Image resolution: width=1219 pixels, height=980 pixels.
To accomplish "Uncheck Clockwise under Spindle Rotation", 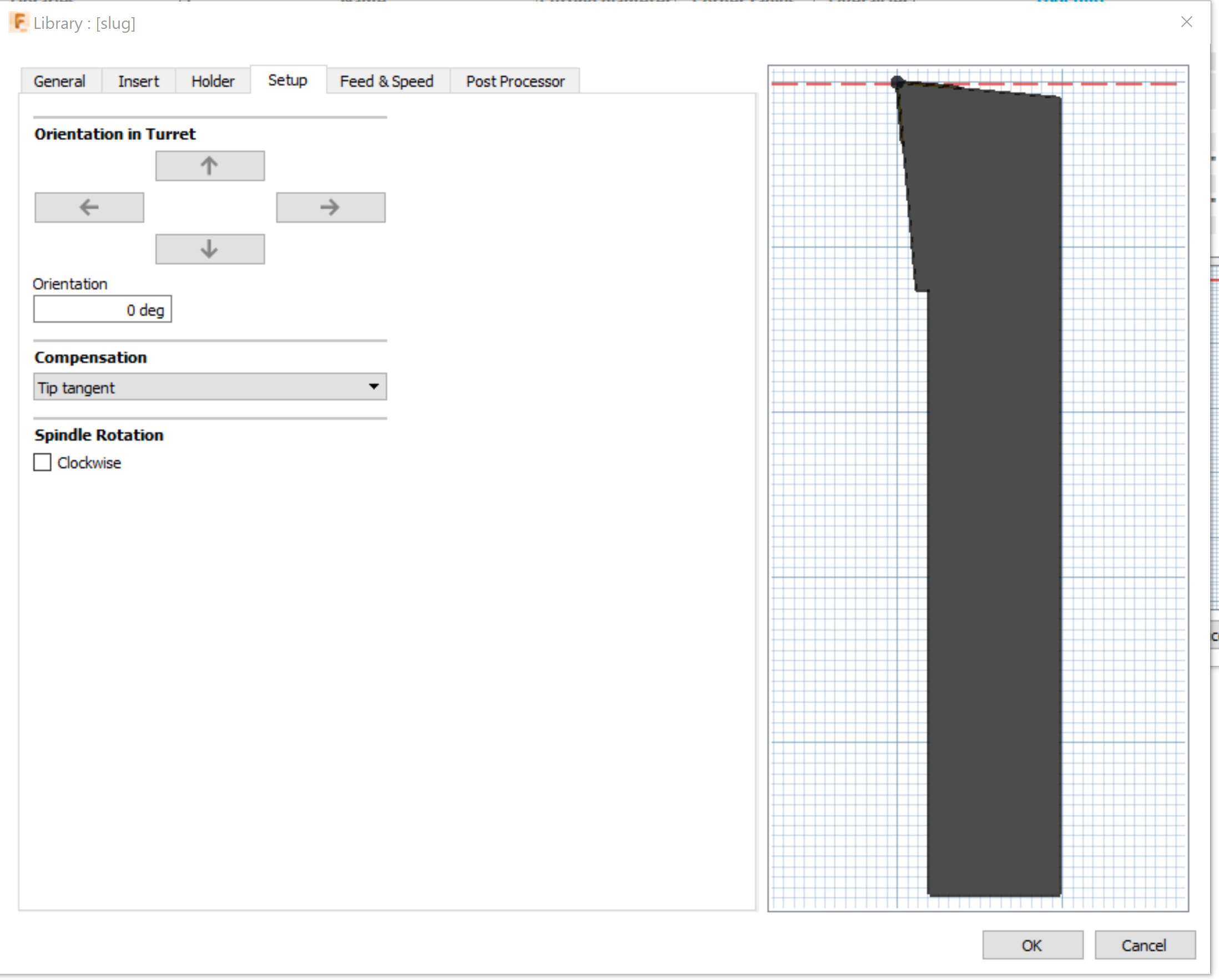I will (x=42, y=462).
